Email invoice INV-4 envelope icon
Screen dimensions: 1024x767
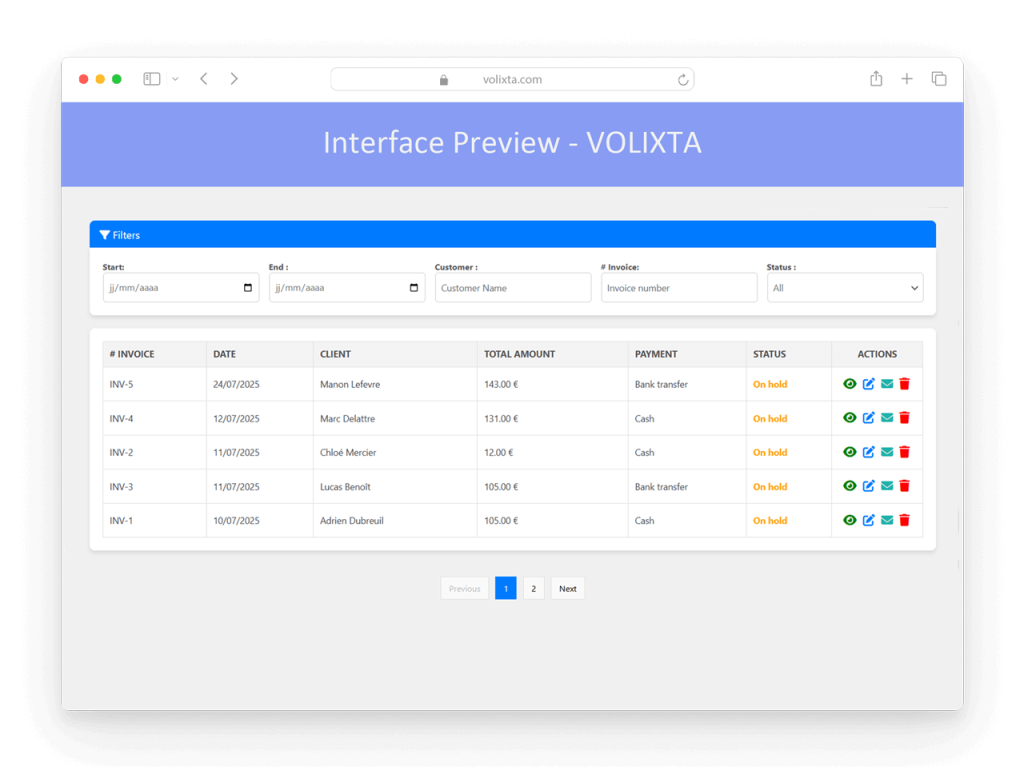[x=887, y=418]
